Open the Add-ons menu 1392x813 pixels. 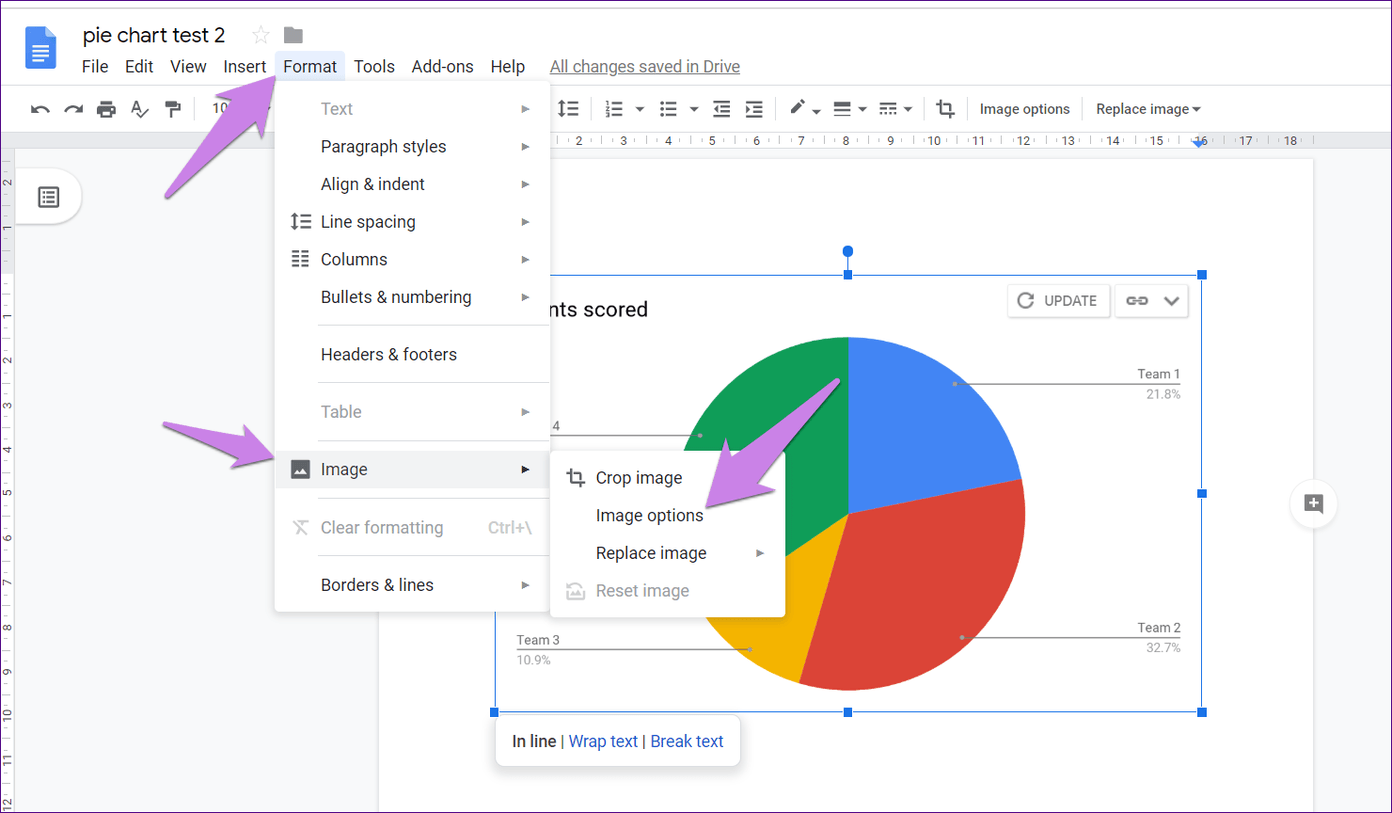443,66
